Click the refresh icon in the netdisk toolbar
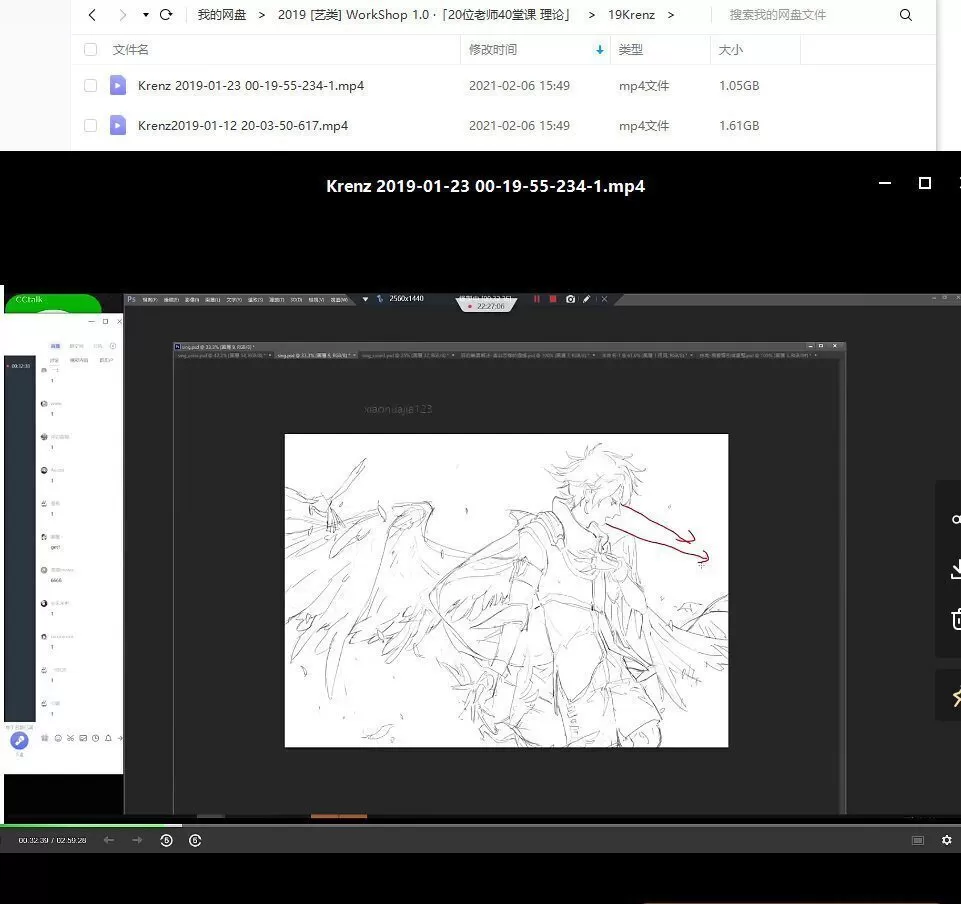Screen dimensions: 961x904 click(x=166, y=15)
